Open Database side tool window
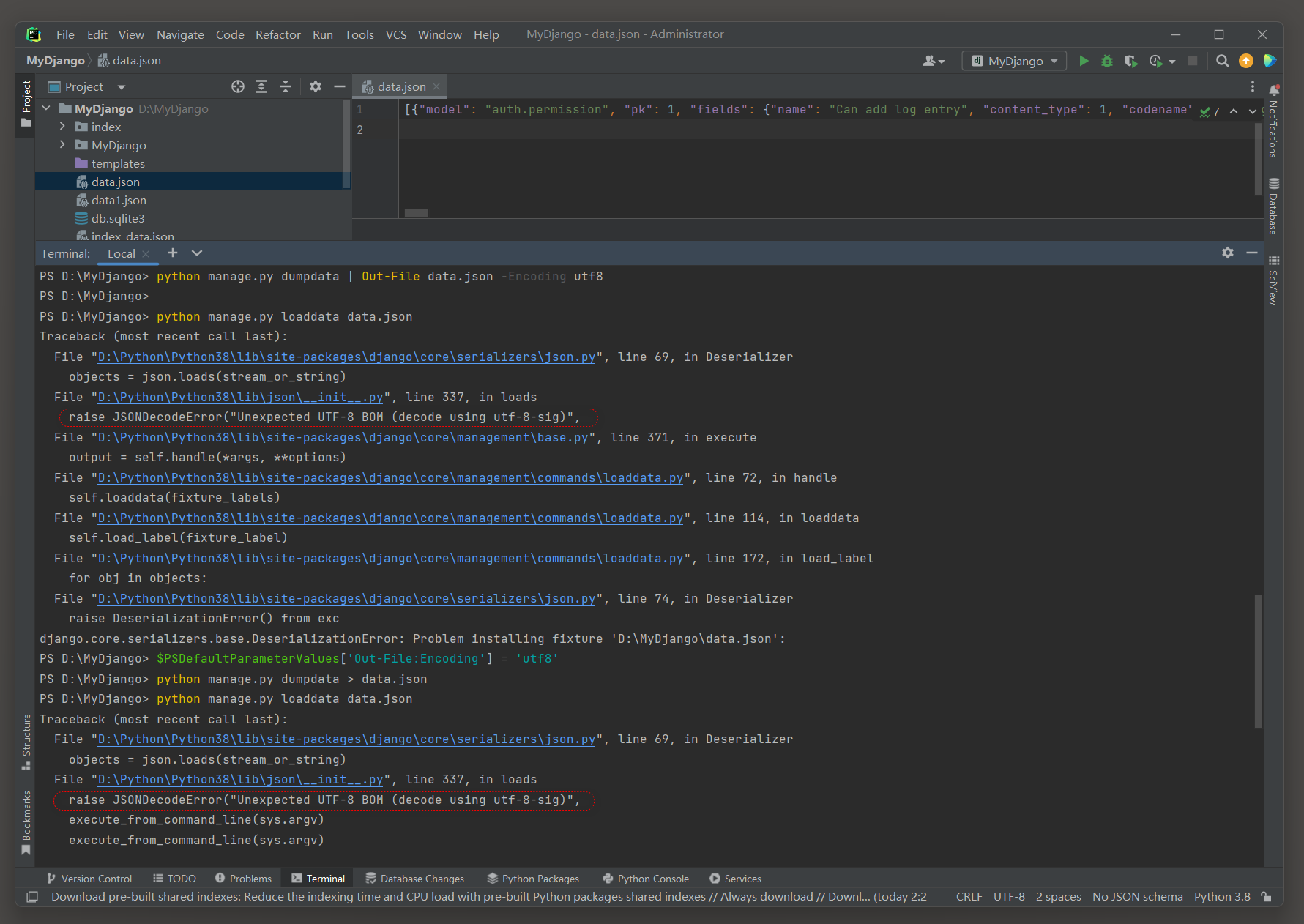1304x924 pixels. click(1274, 206)
